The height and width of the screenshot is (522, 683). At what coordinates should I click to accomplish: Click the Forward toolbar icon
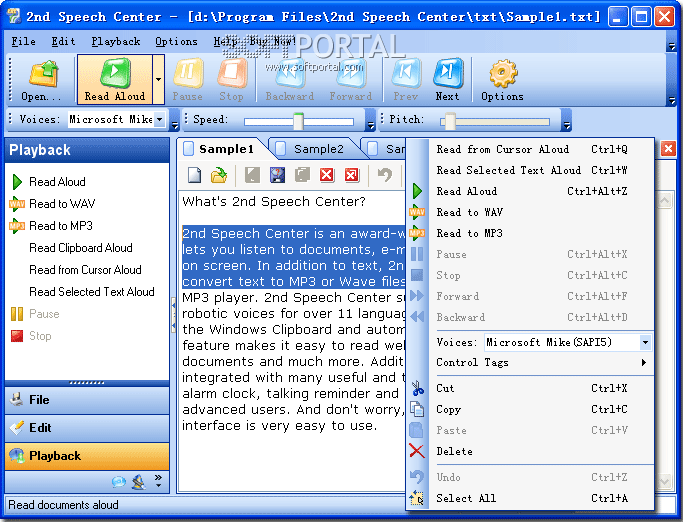point(351,80)
